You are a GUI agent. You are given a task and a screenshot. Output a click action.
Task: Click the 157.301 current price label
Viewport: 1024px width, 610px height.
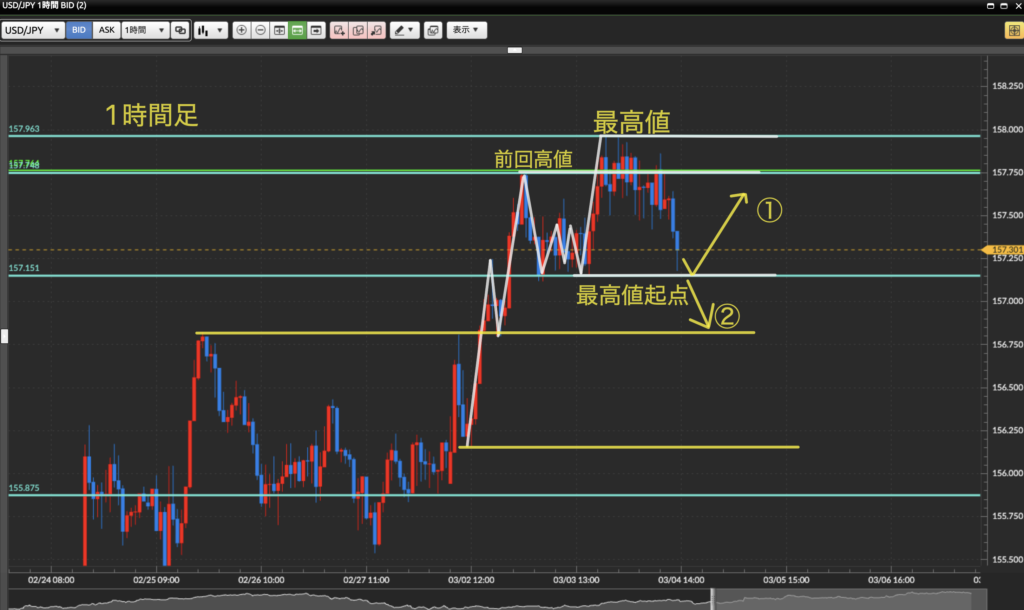coord(1004,250)
